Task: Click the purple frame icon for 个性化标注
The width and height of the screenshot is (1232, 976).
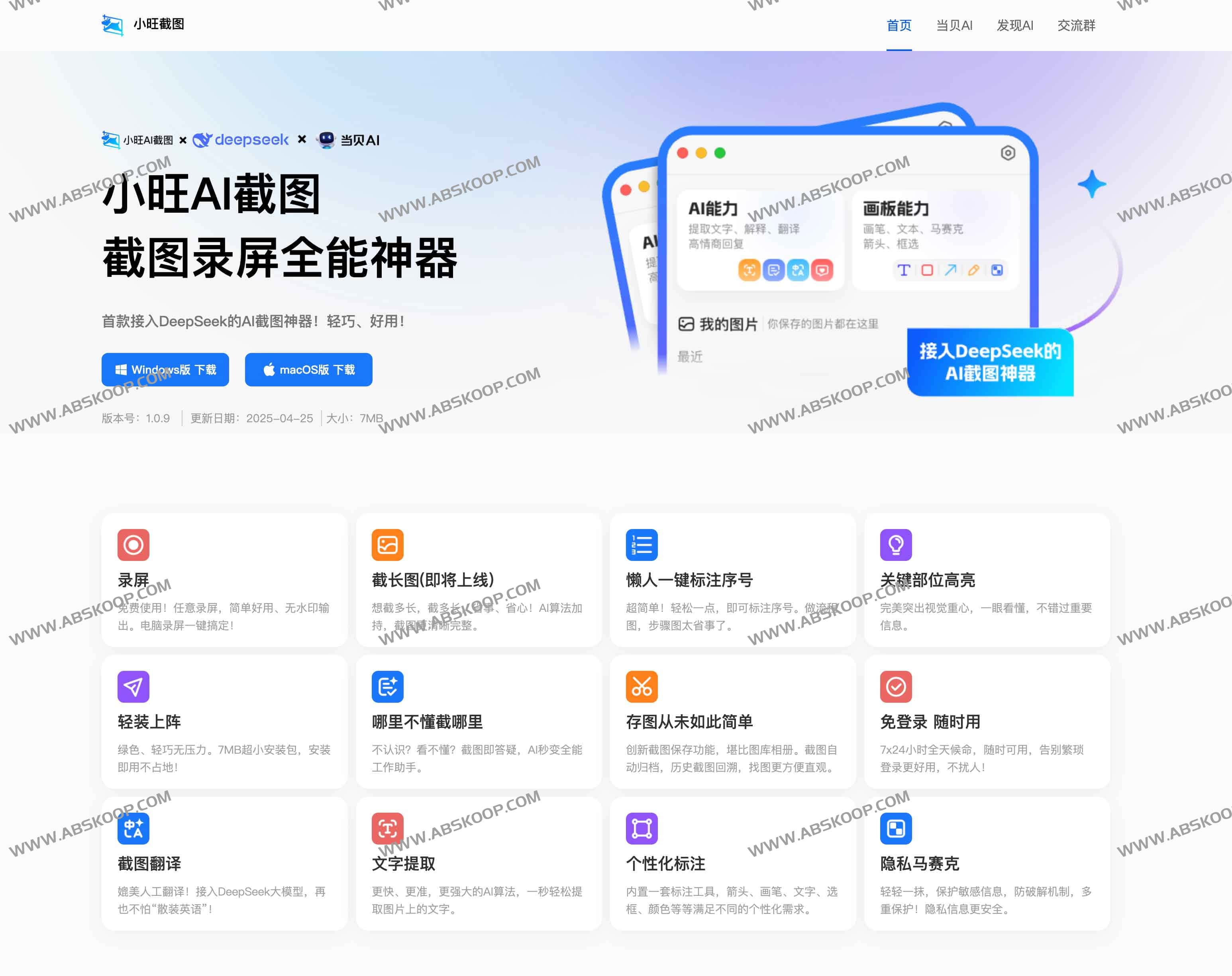Action: point(642,828)
